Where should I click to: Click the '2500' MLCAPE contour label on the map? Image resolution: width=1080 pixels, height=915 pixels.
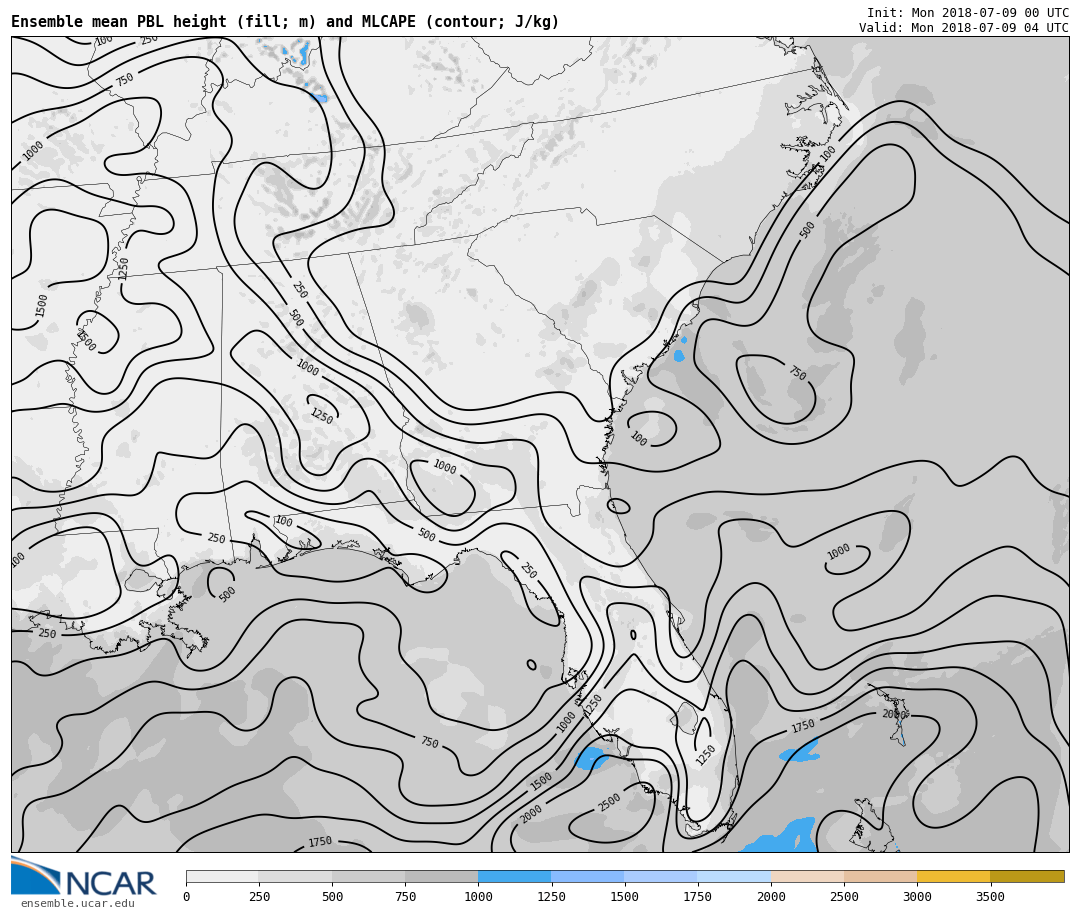610,802
